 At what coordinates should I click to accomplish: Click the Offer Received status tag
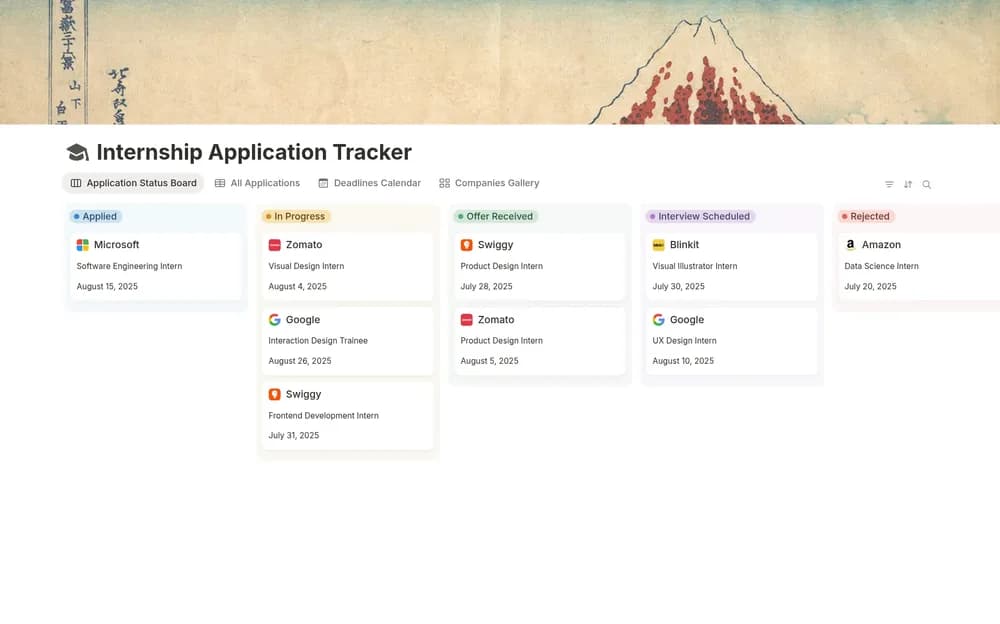(496, 216)
